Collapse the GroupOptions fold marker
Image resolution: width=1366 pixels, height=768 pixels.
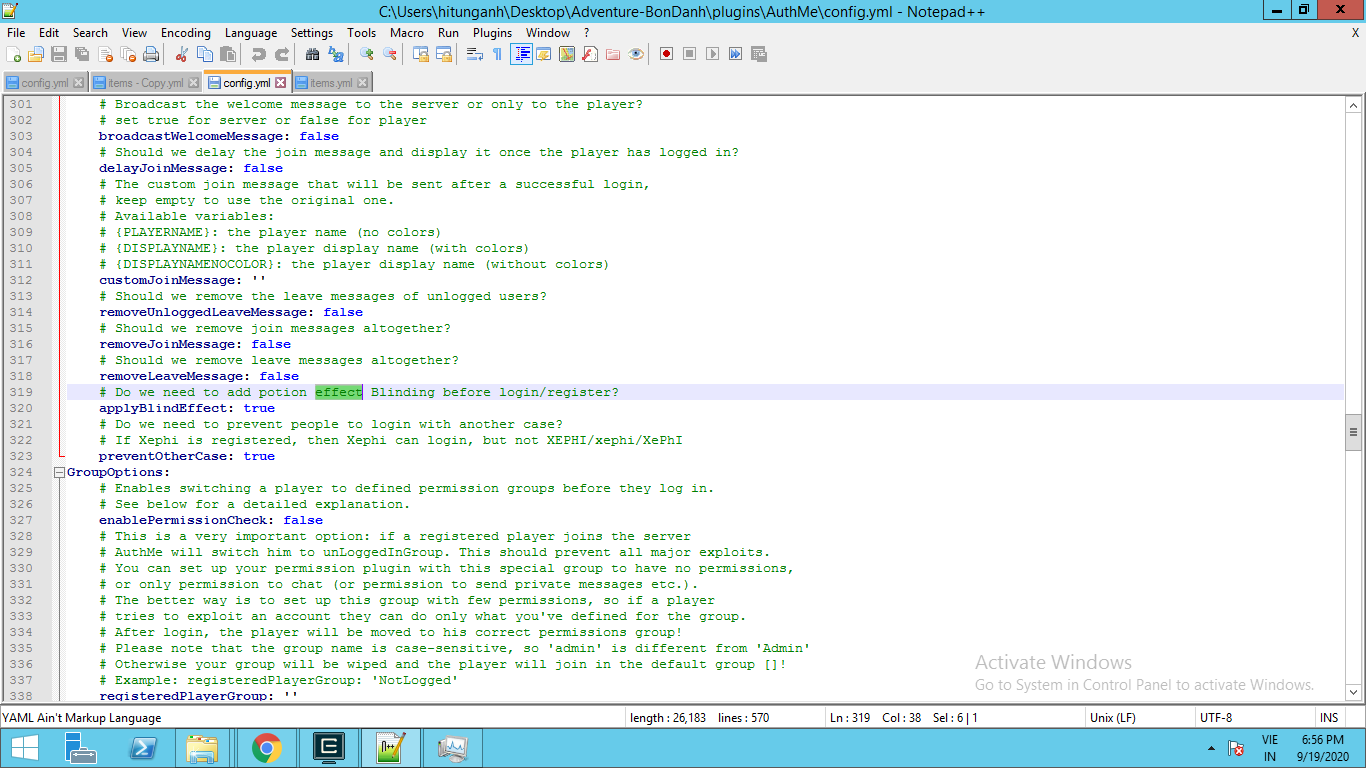[59, 472]
